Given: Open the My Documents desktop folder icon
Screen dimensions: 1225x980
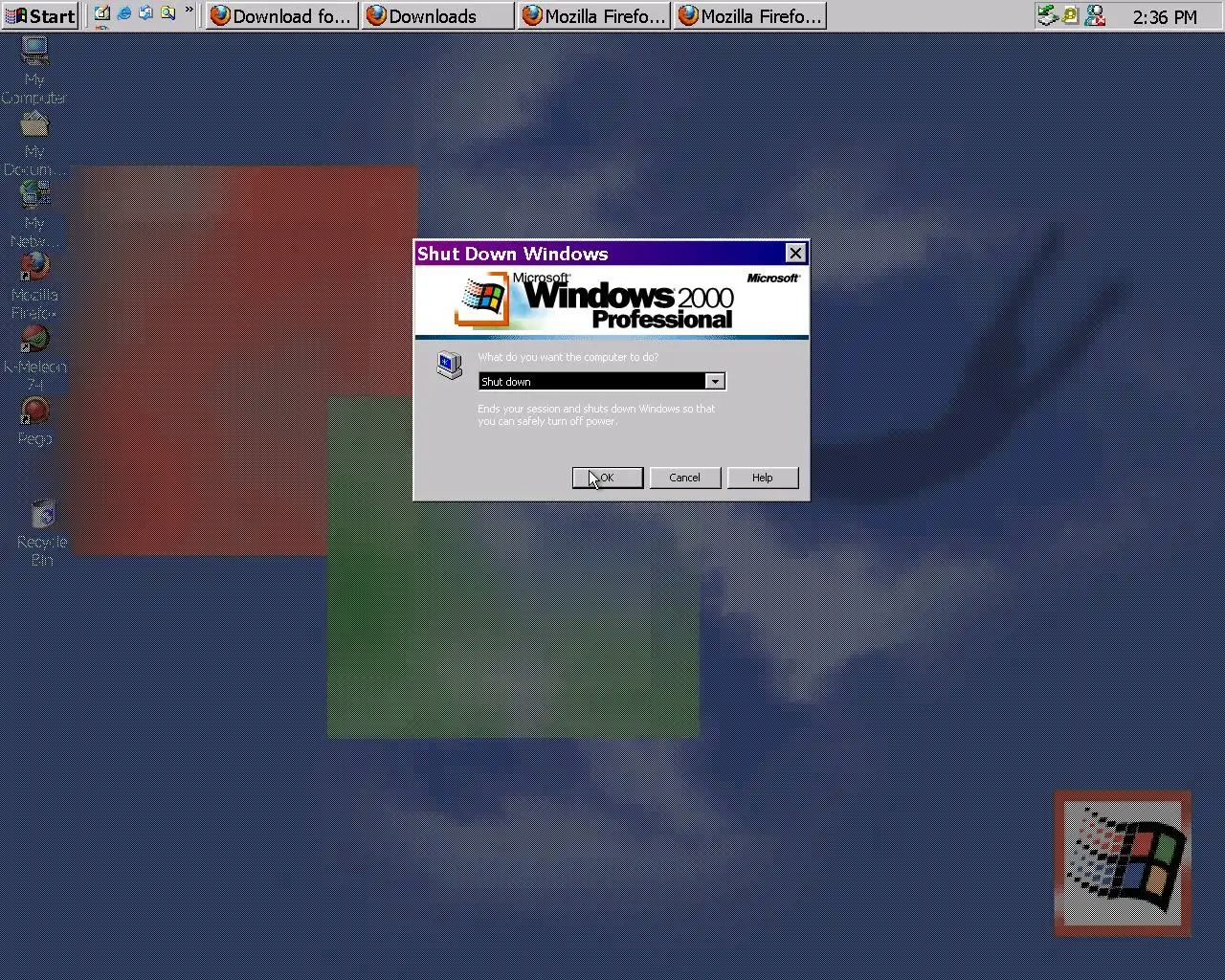Looking at the screenshot, I should 34,124.
